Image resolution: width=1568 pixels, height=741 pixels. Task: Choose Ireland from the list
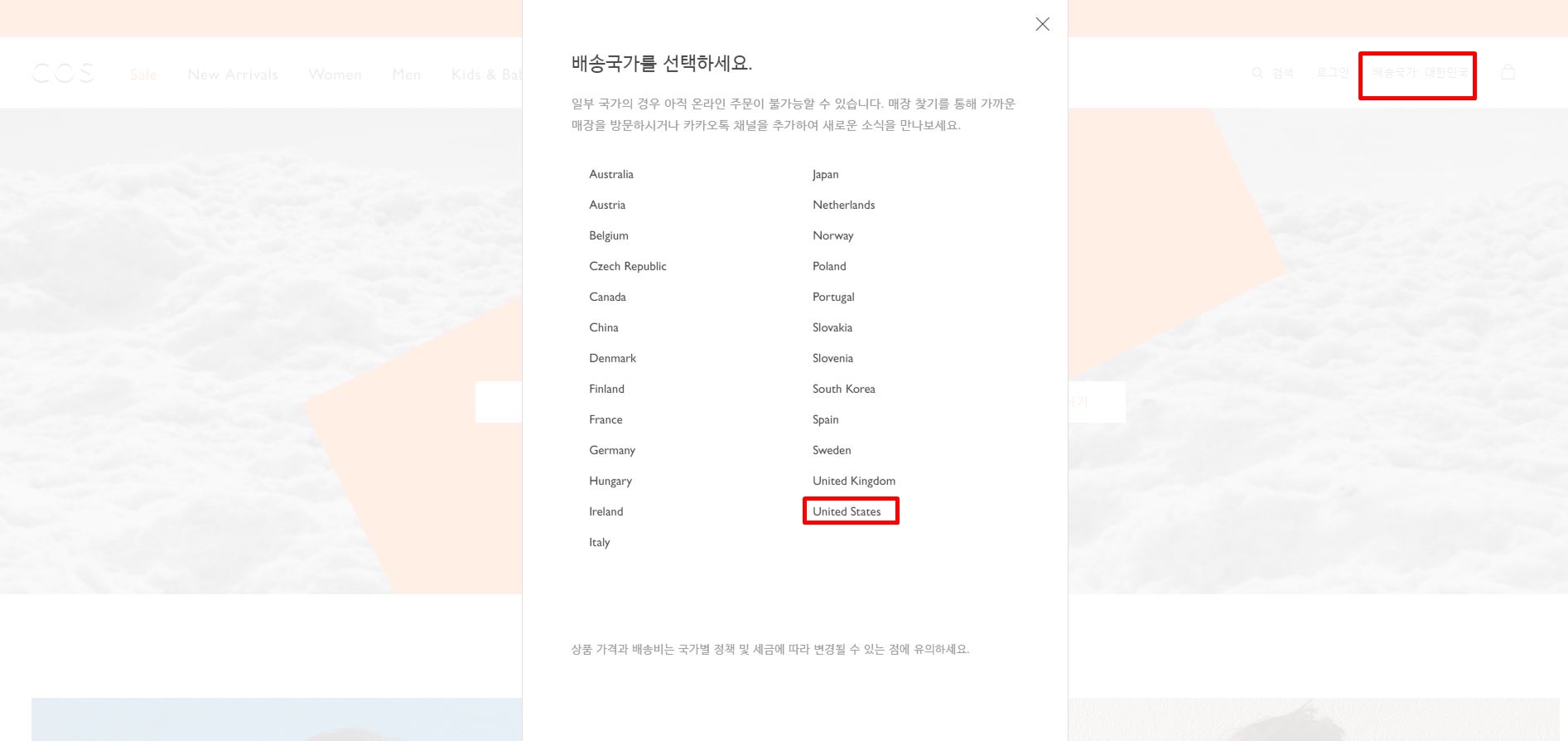(606, 511)
